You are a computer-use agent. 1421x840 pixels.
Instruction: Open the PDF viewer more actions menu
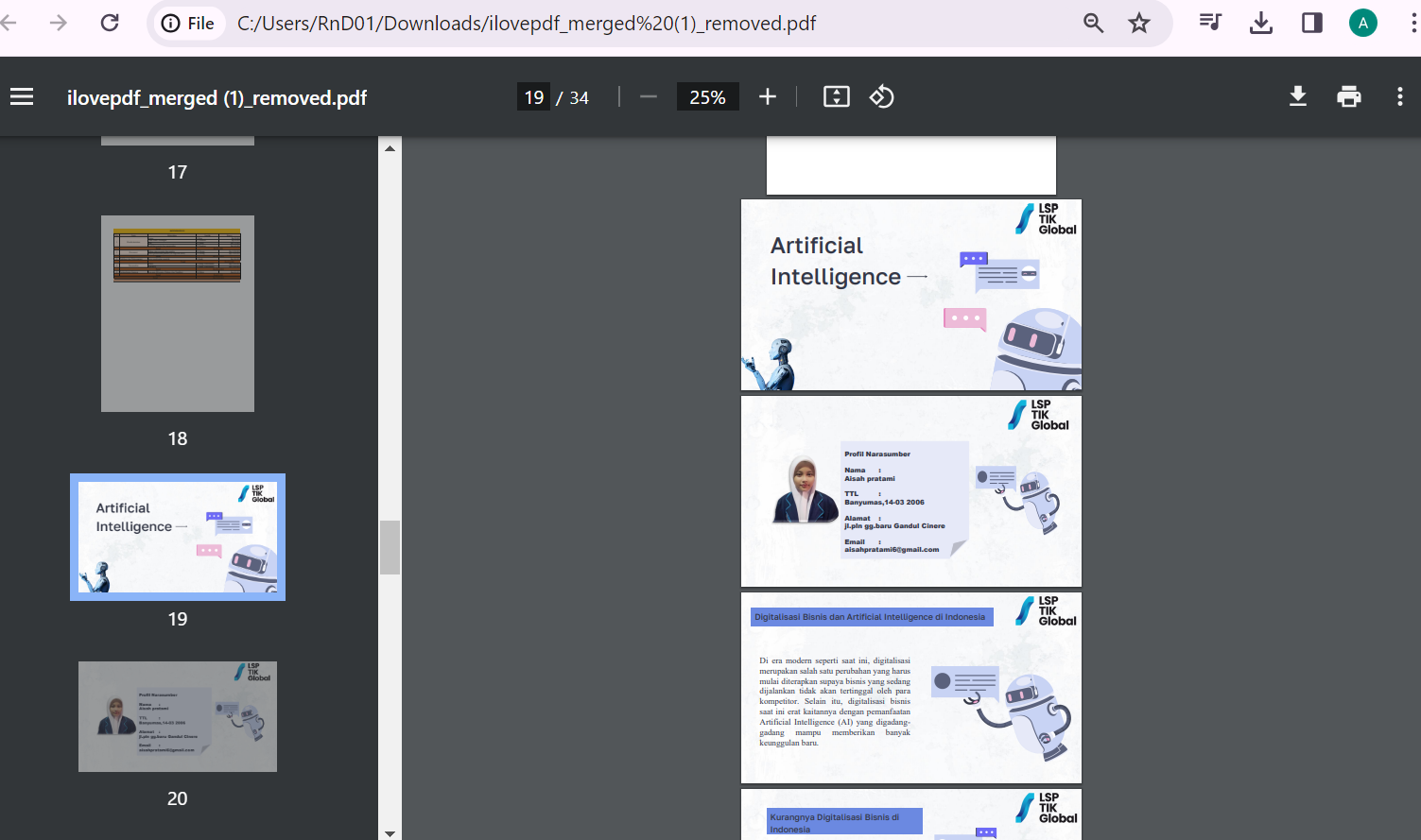pos(1400,96)
